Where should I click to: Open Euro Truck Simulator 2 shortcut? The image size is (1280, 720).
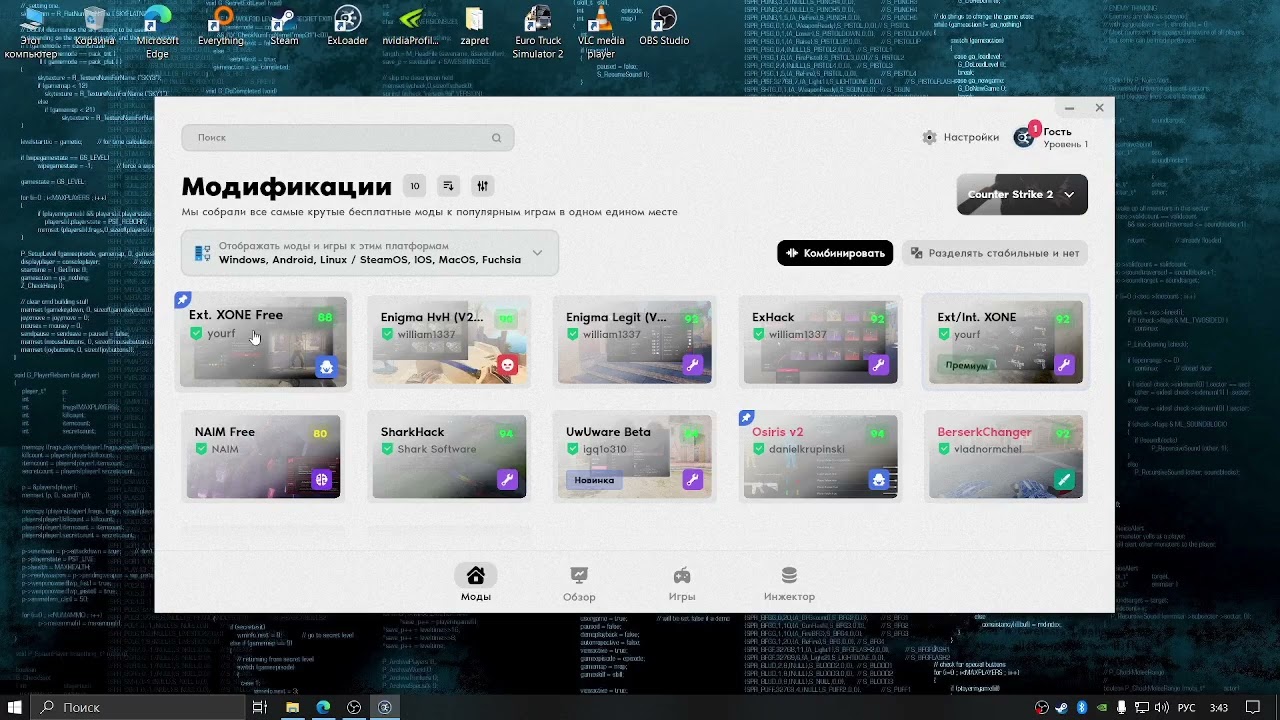(538, 33)
